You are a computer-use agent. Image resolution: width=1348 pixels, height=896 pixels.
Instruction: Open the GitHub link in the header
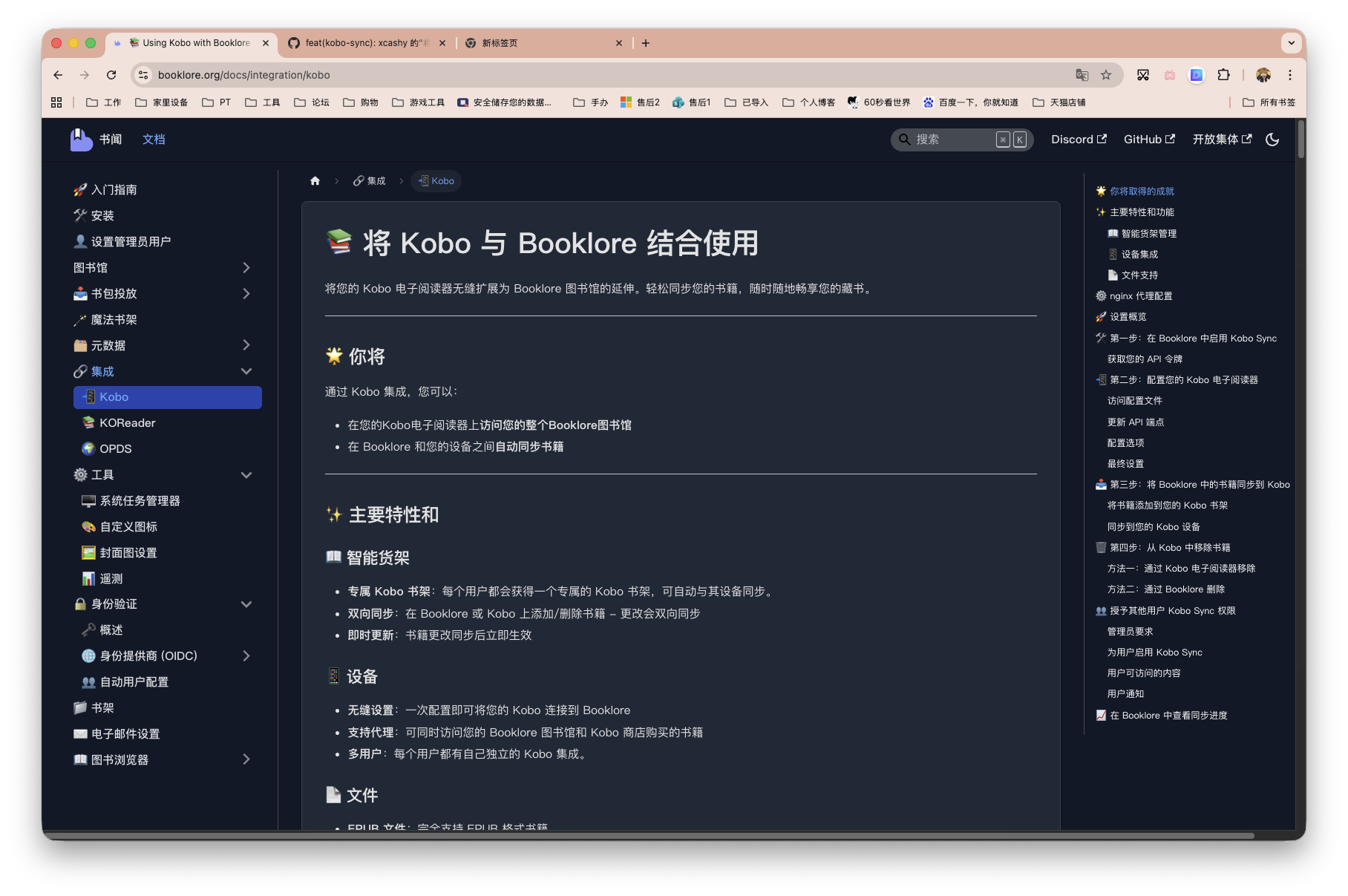click(x=1148, y=139)
